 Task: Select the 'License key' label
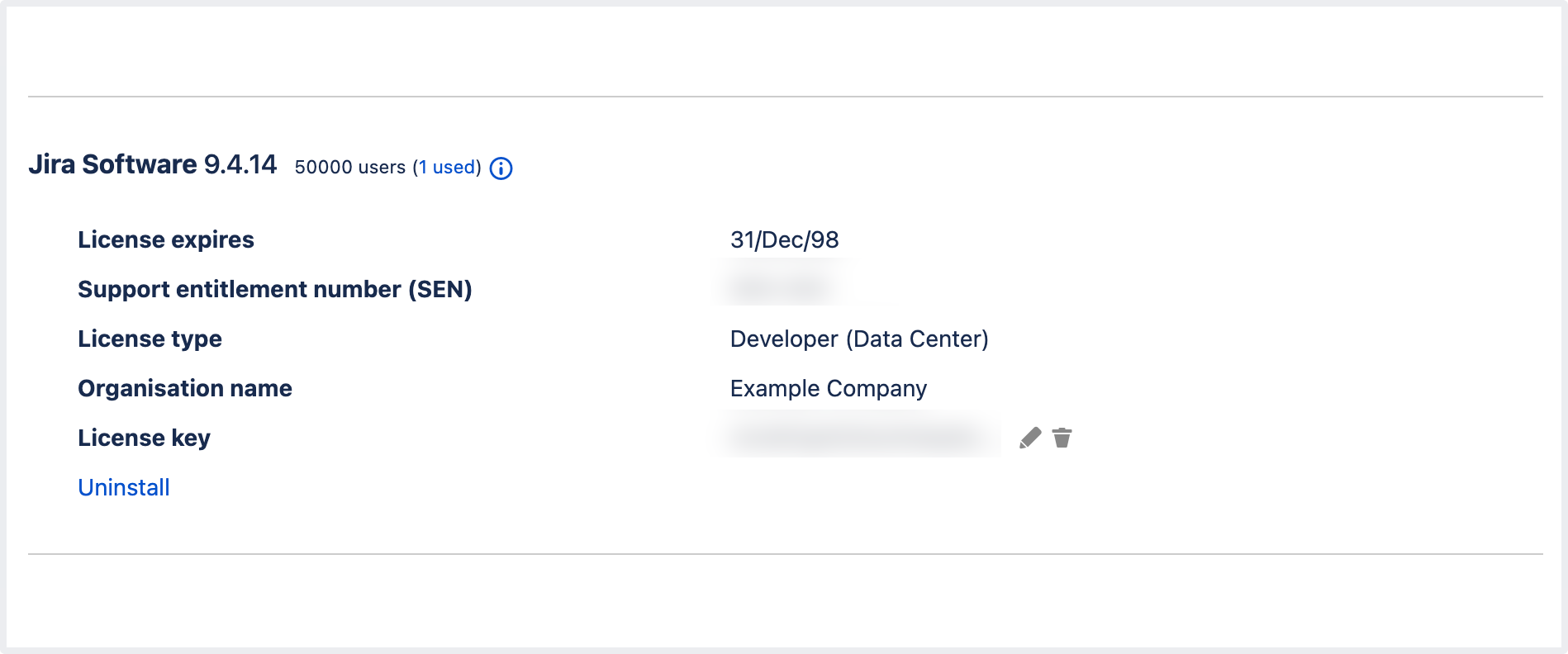pos(144,438)
